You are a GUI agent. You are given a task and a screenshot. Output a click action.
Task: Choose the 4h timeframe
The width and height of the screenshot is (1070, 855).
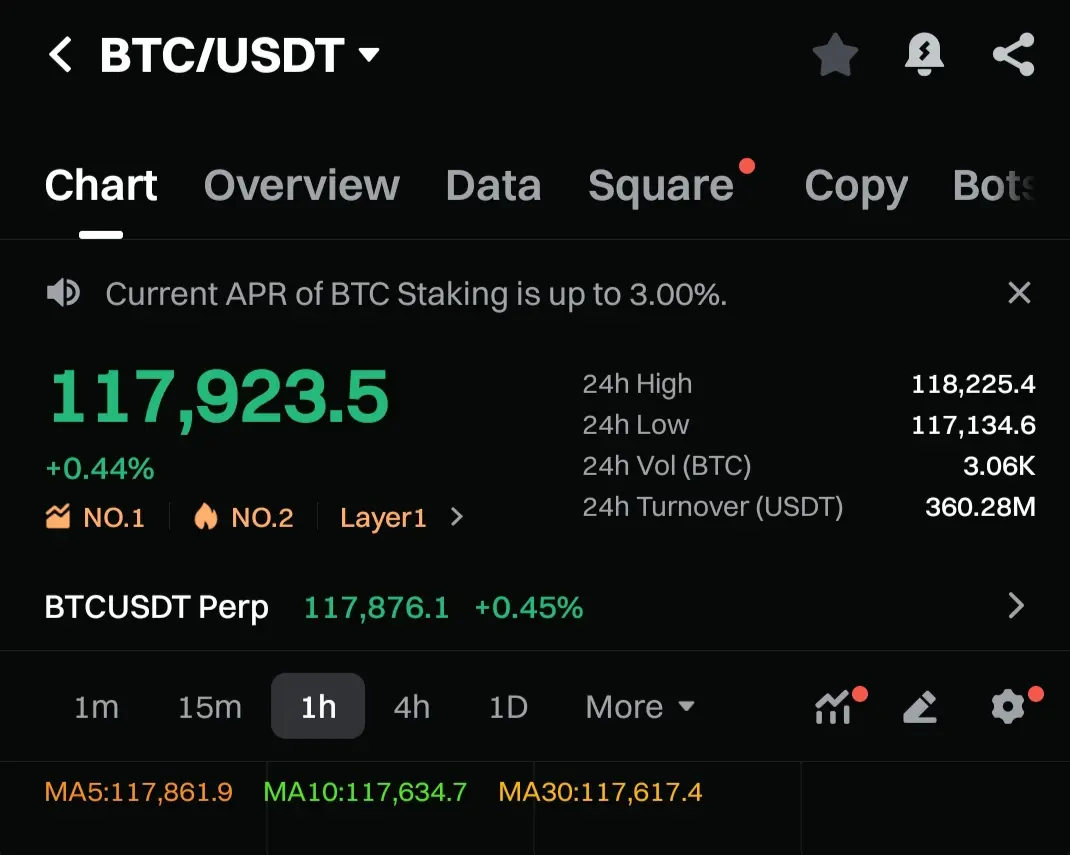[411, 707]
